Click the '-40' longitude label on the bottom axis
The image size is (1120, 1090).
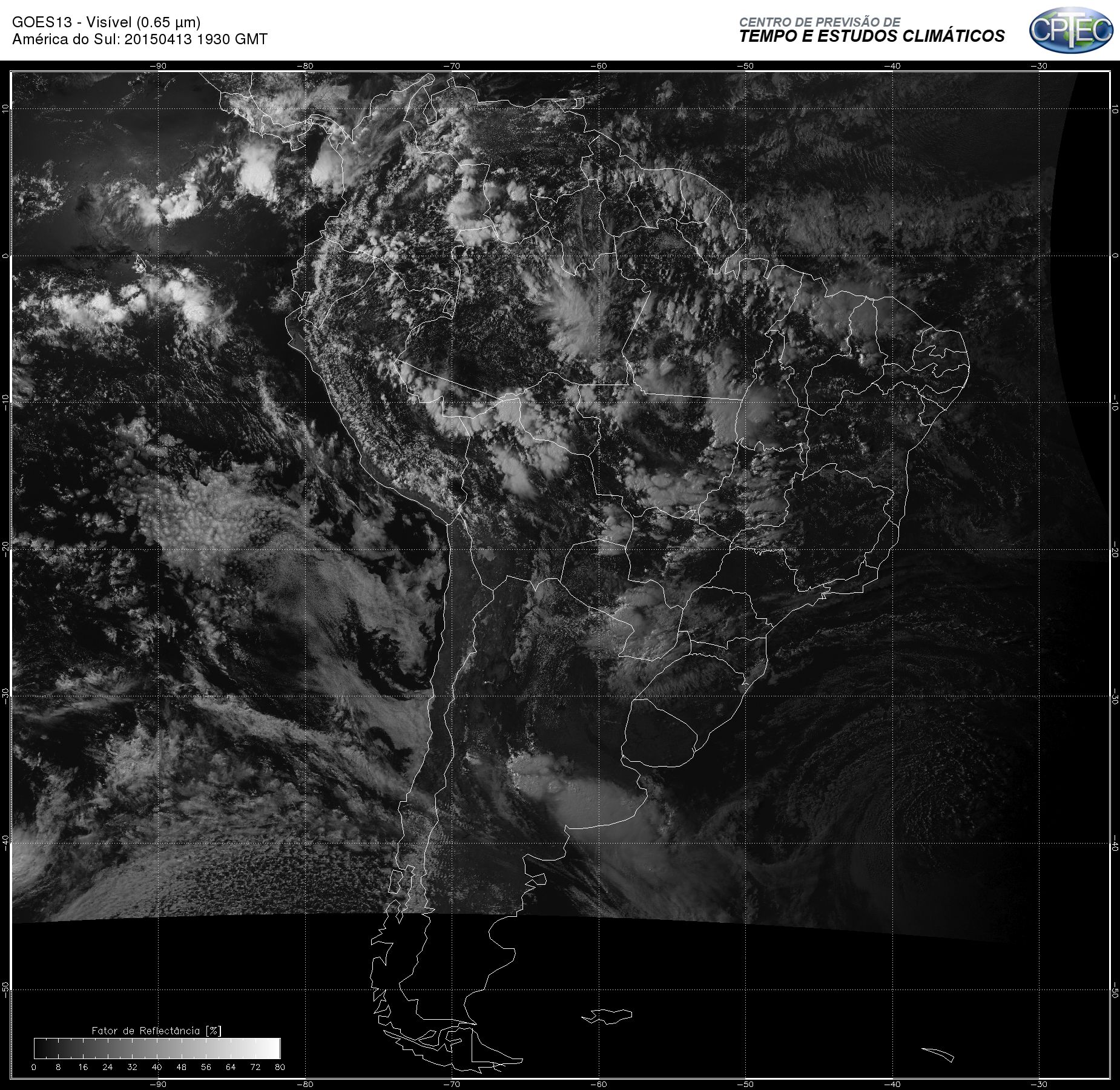892,1084
